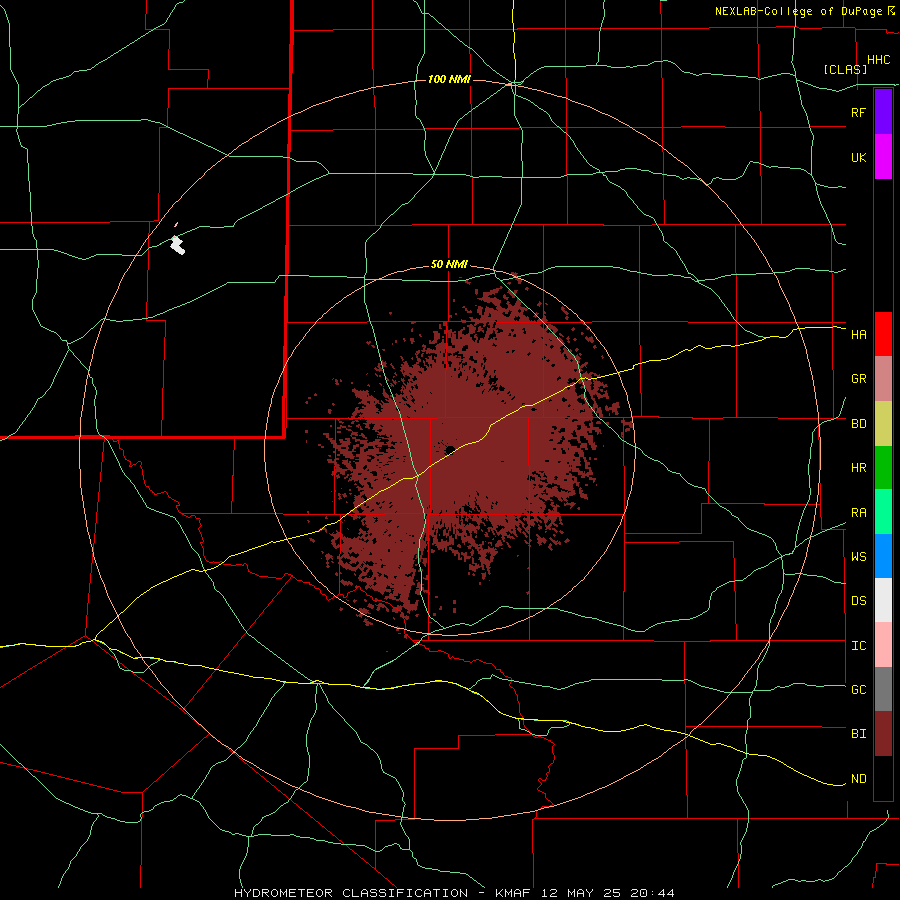Click the isolated white dry snow echo
Viewport: 900px width, 900px height.
178,245
